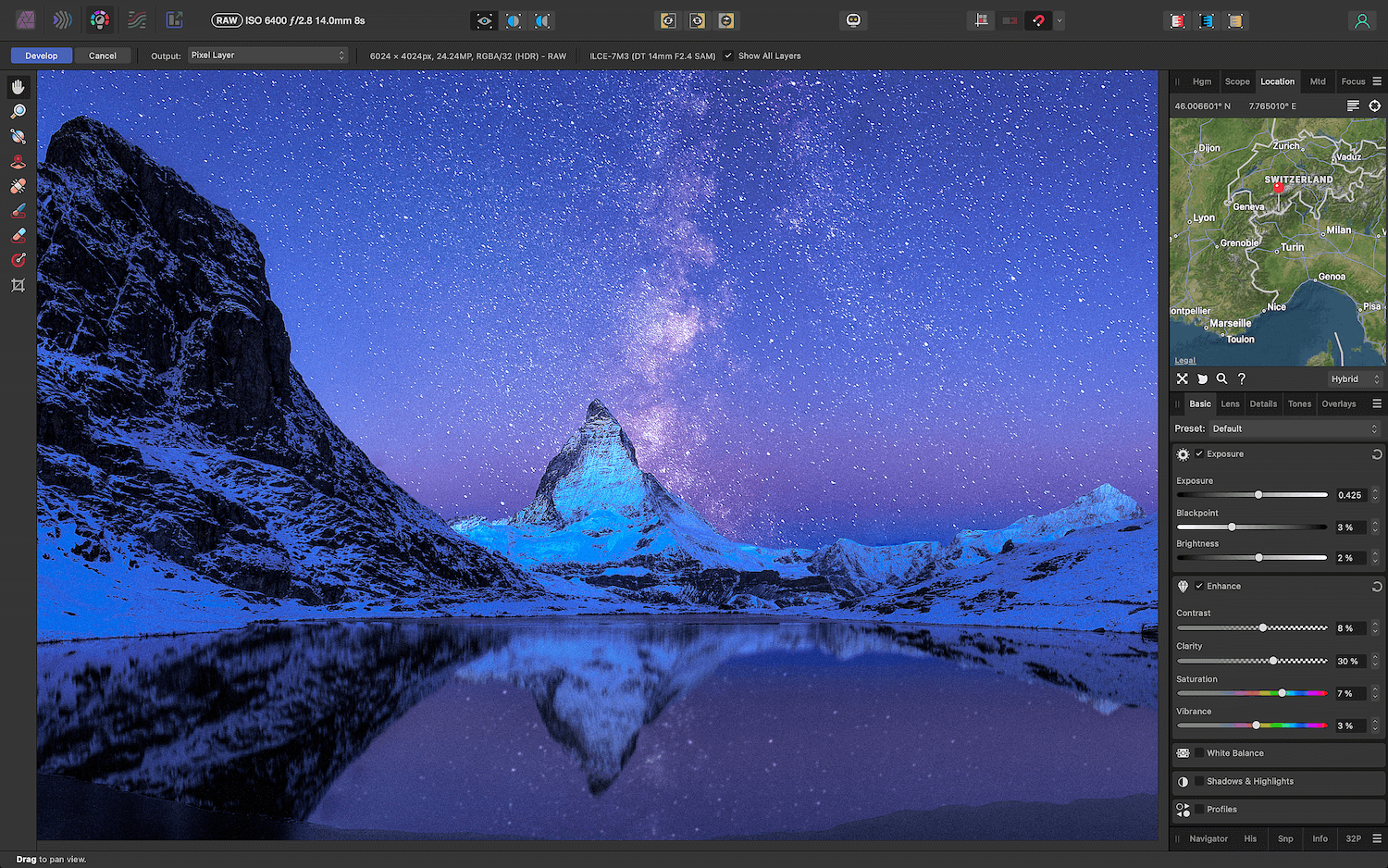Click the Clarity value stepper arrows
Viewport: 1388px width, 868px height.
coord(1375,661)
